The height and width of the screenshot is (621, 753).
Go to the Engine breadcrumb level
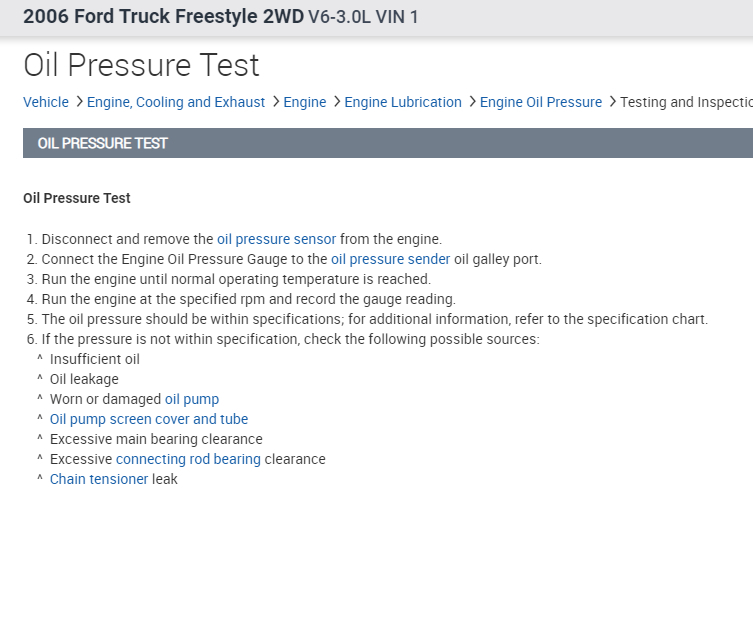point(305,102)
